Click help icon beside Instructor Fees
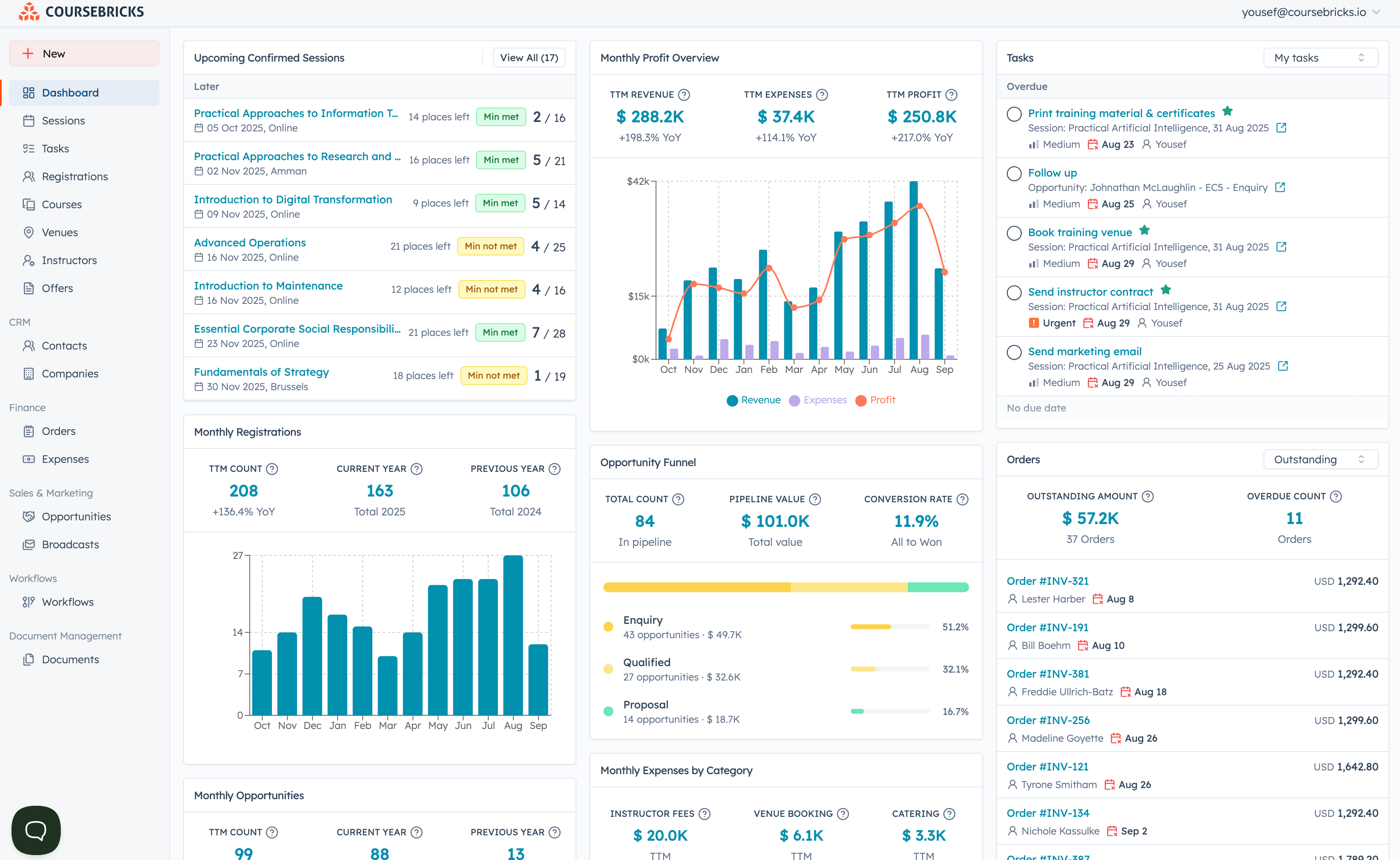 [704, 813]
